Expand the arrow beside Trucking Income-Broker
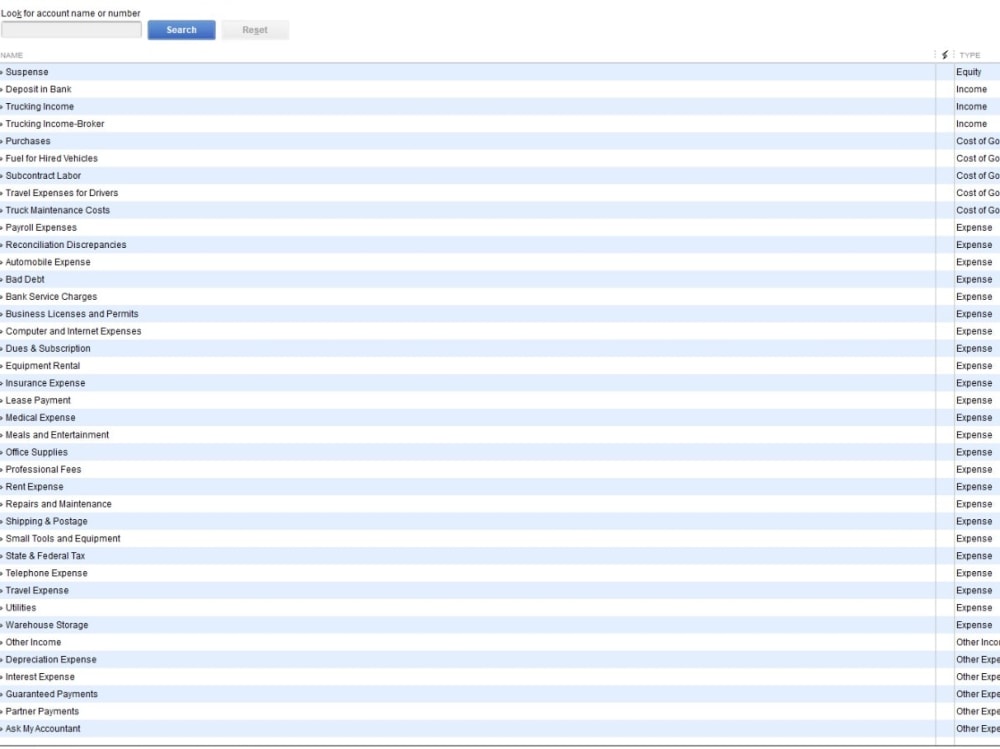The width and height of the screenshot is (1000, 749). point(2,124)
